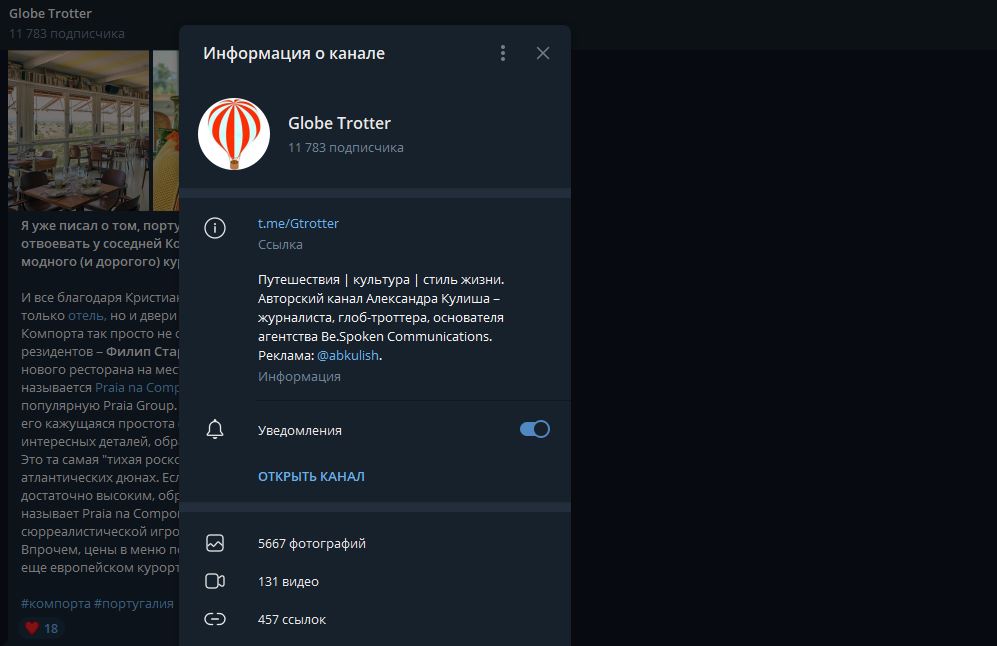Open the channel info three-dot menu
Screen dimensions: 997x646
tap(503, 53)
